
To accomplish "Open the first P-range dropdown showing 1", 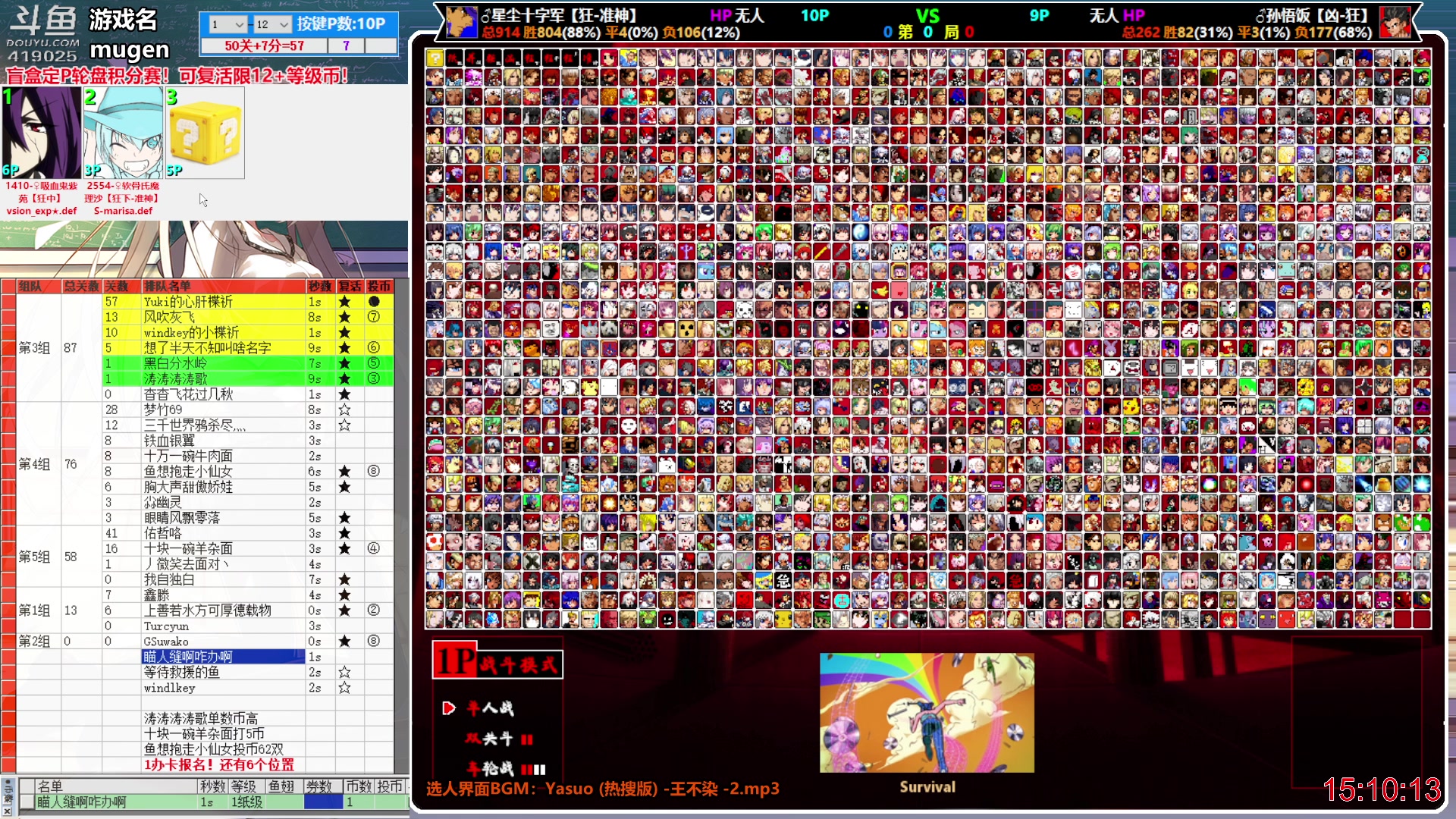I will pos(227,24).
